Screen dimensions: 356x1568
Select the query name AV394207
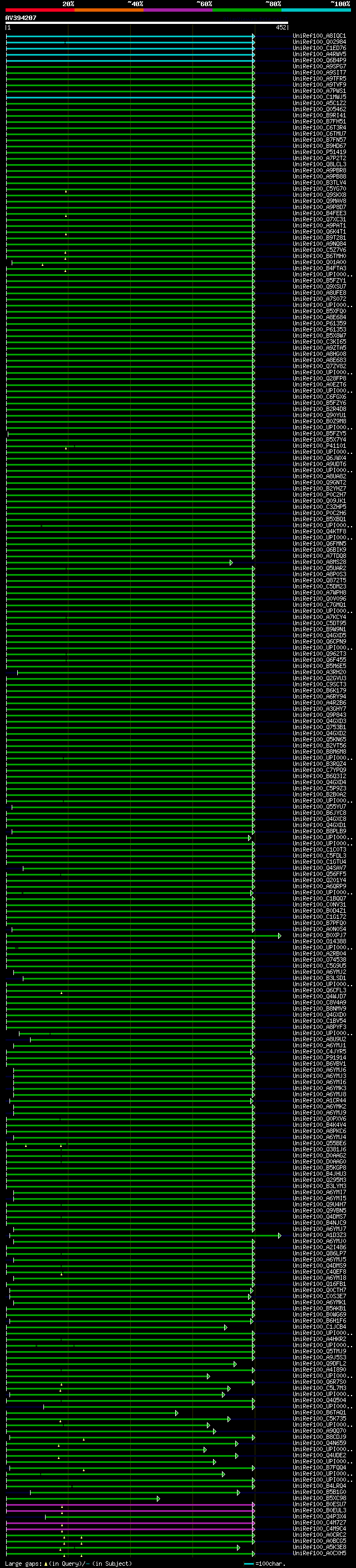coord(21,18)
